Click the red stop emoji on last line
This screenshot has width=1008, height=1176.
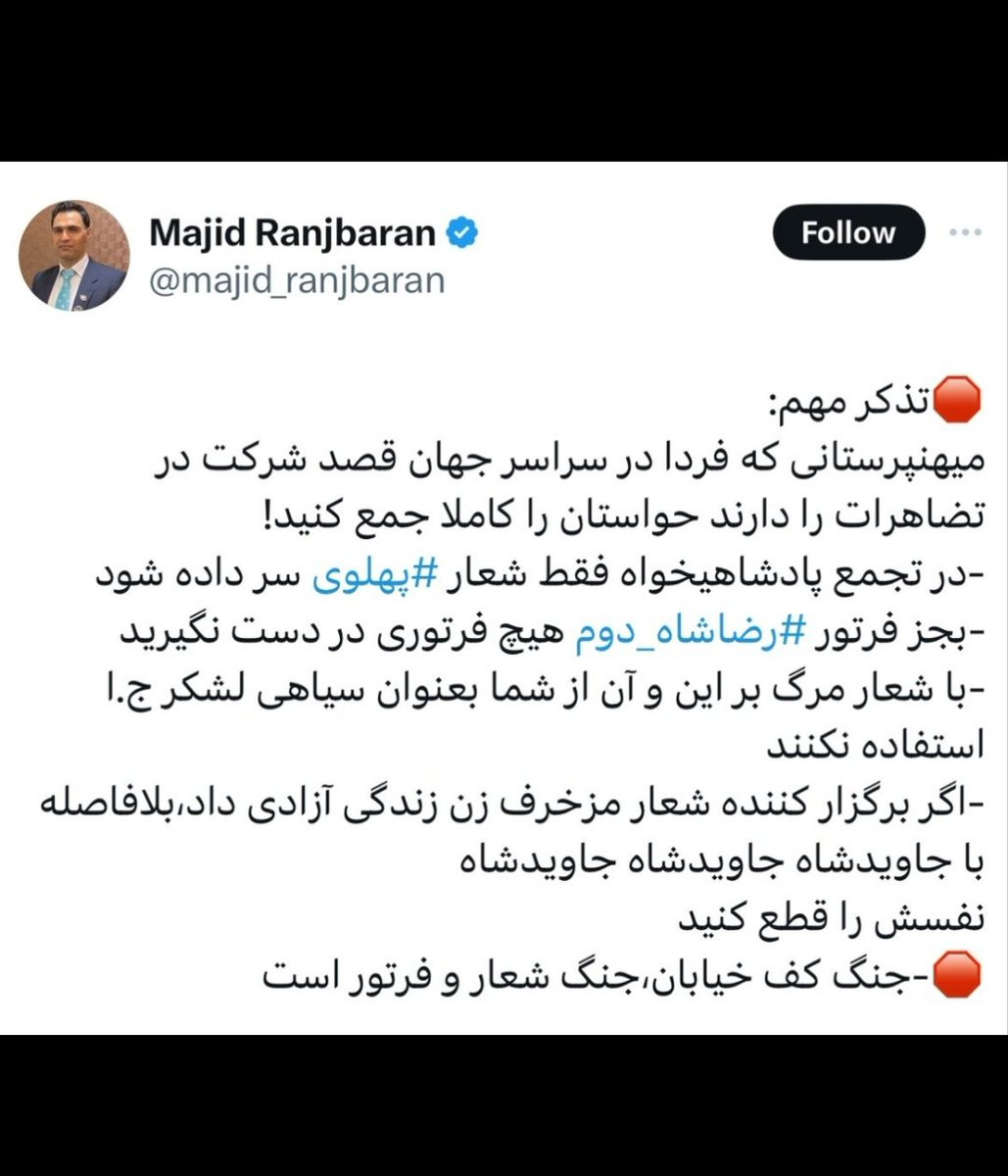[959, 977]
